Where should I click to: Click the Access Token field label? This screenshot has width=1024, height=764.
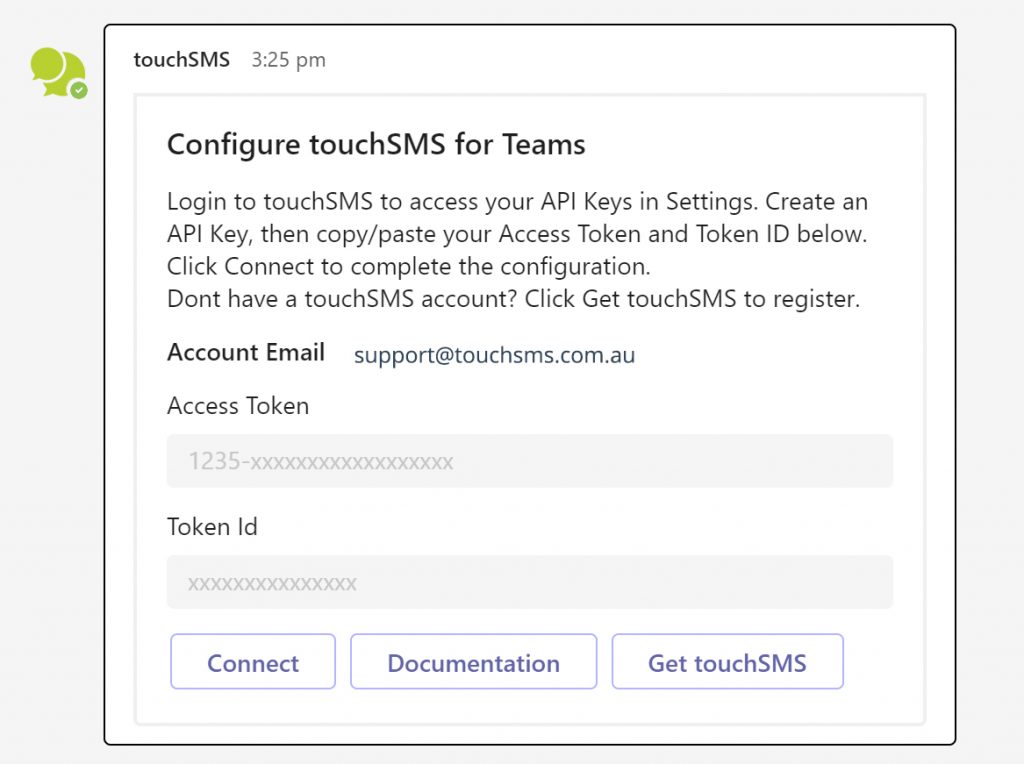(237, 406)
